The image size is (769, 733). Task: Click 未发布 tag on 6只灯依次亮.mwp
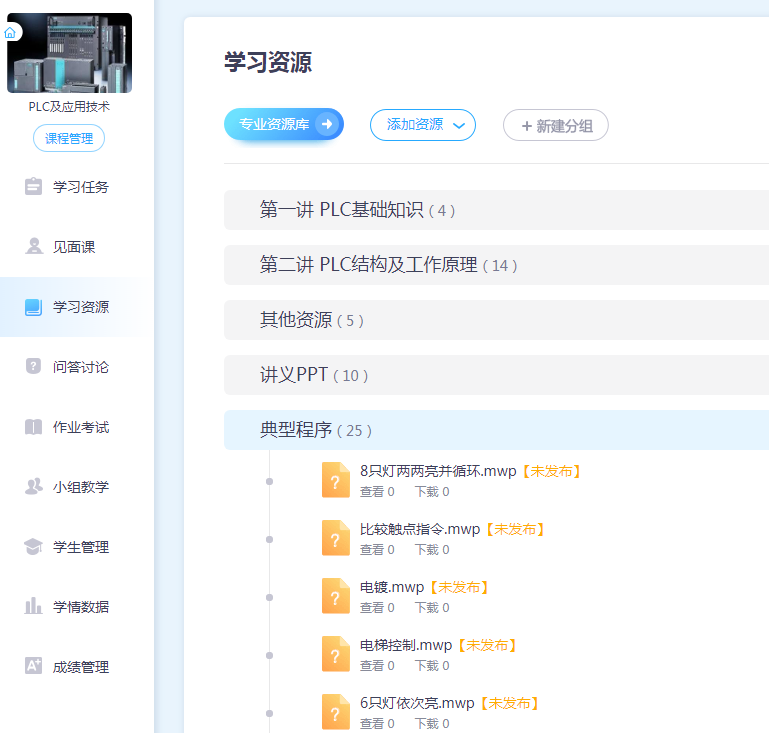[x=510, y=703]
